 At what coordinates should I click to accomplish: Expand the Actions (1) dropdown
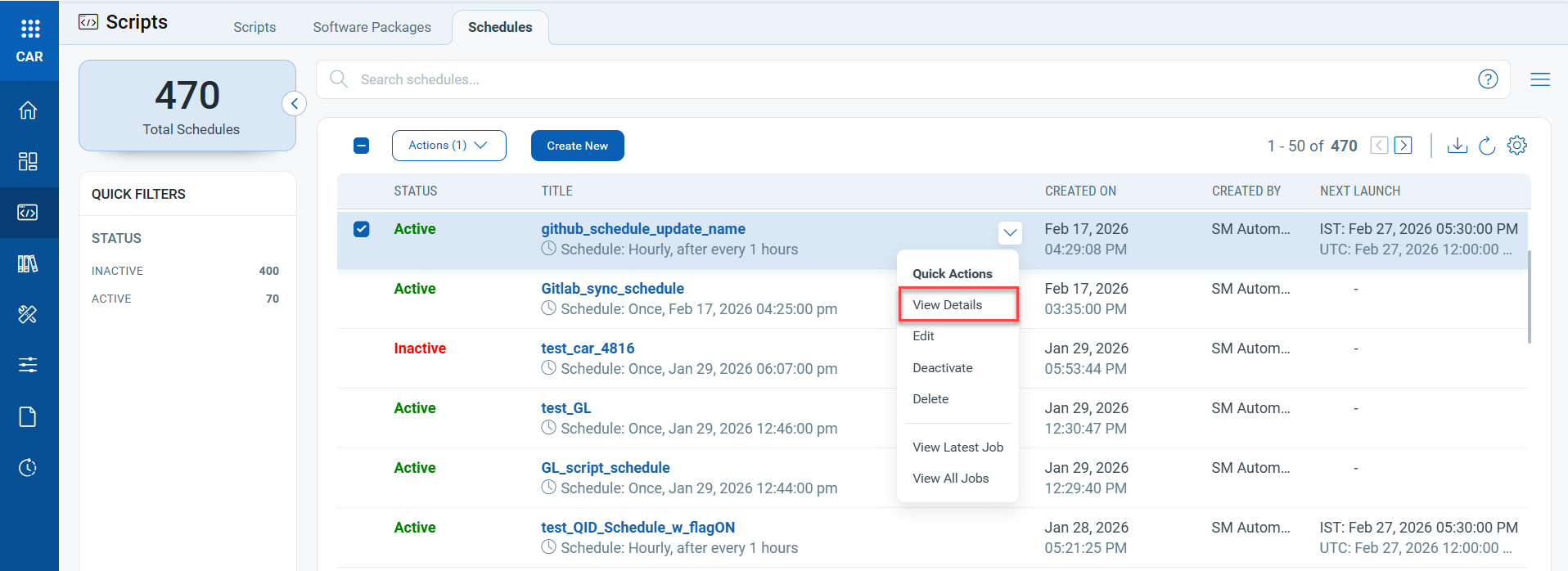[448, 146]
